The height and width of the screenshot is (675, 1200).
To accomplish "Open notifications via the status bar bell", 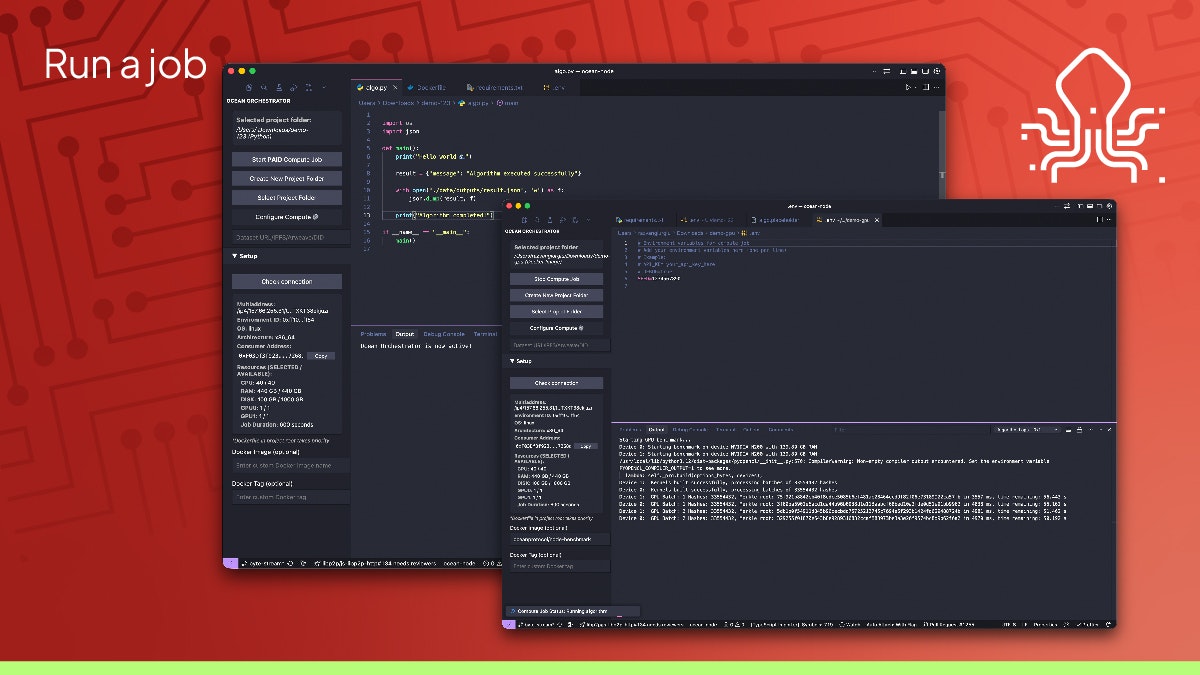I will (1107, 625).
